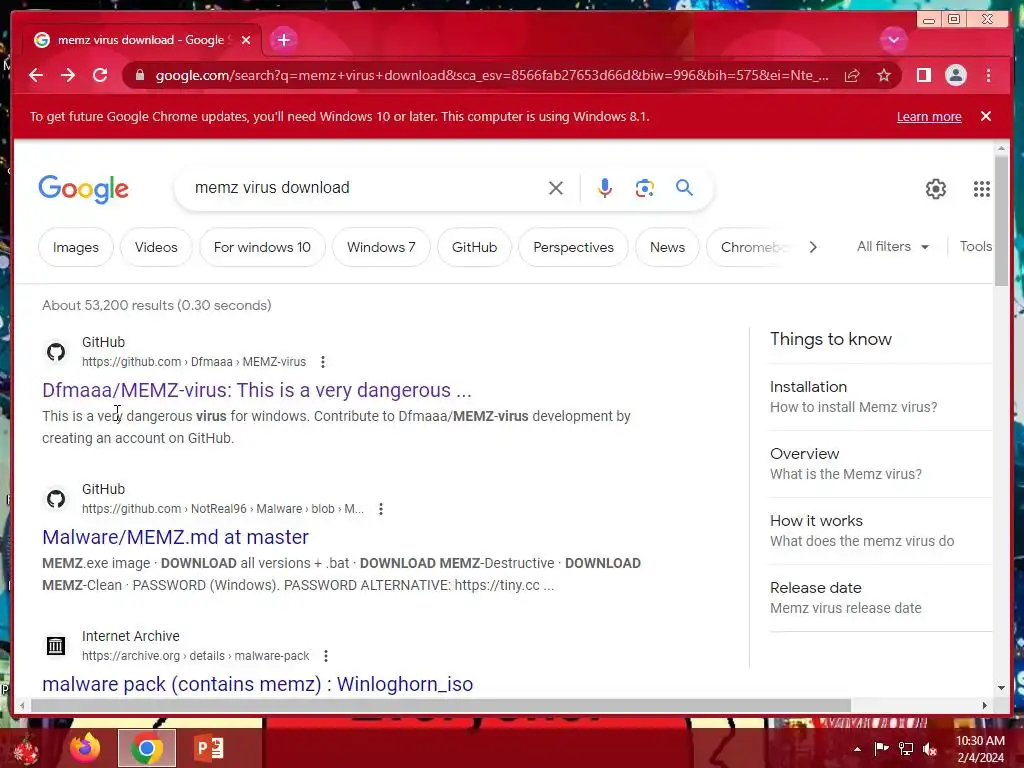This screenshot has height=768, width=1024.
Task: Open Google quick settings gear
Action: (936, 189)
